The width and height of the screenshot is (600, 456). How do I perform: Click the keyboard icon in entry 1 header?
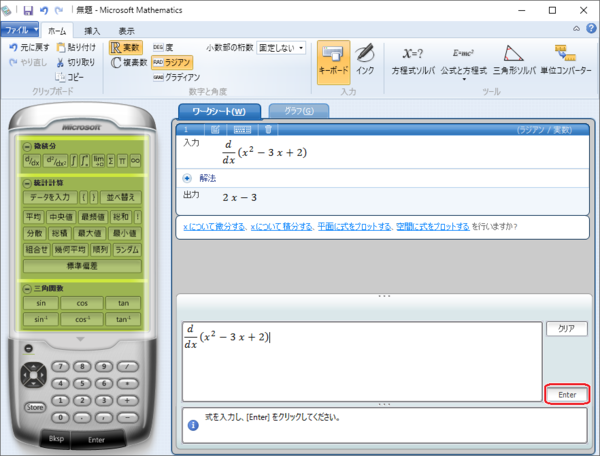(242, 130)
